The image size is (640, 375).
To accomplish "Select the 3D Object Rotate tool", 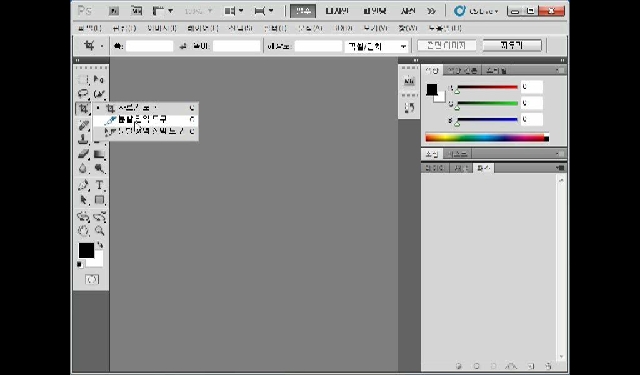I will [x=83, y=217].
